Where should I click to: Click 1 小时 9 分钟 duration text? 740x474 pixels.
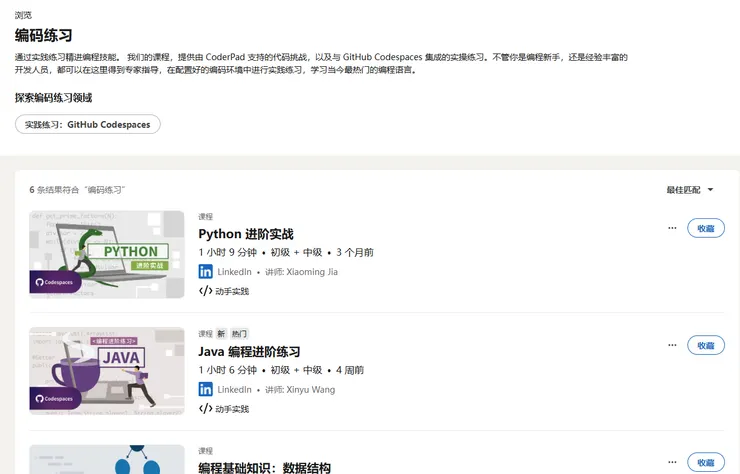(x=227, y=253)
